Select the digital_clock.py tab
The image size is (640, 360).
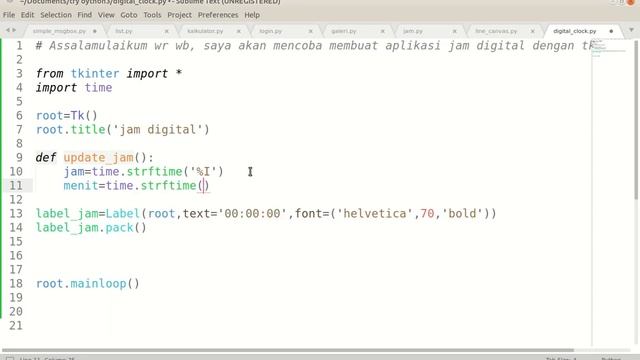(575, 31)
